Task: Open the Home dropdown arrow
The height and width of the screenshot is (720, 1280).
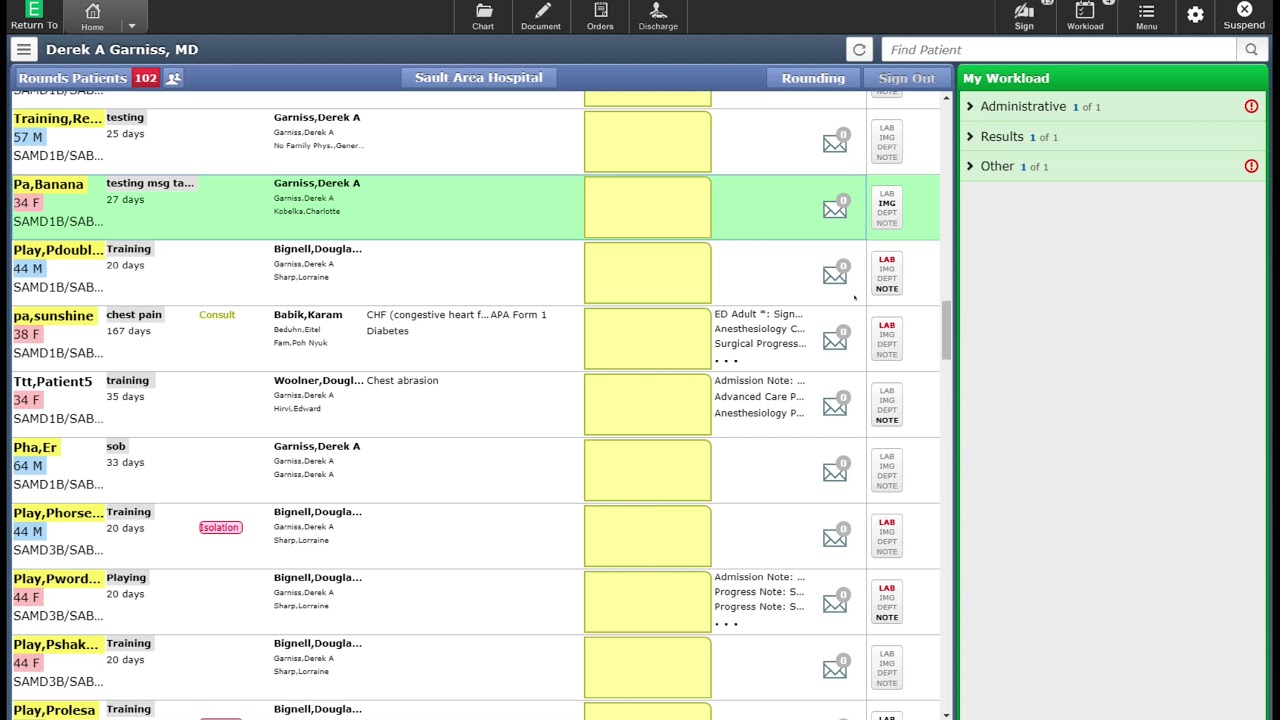Action: pyautogui.click(x=131, y=26)
